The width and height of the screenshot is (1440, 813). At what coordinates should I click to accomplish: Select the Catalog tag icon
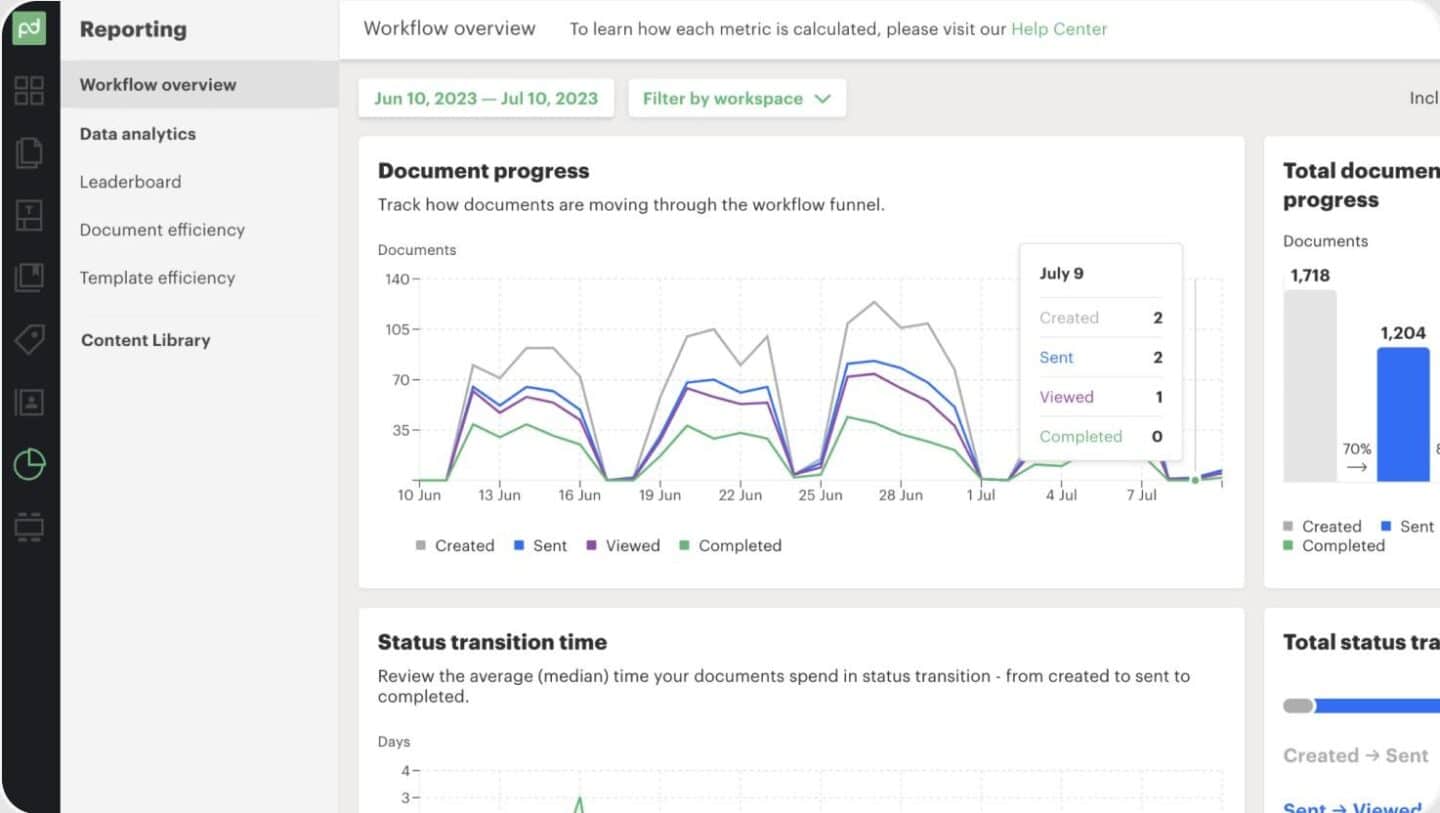point(30,338)
